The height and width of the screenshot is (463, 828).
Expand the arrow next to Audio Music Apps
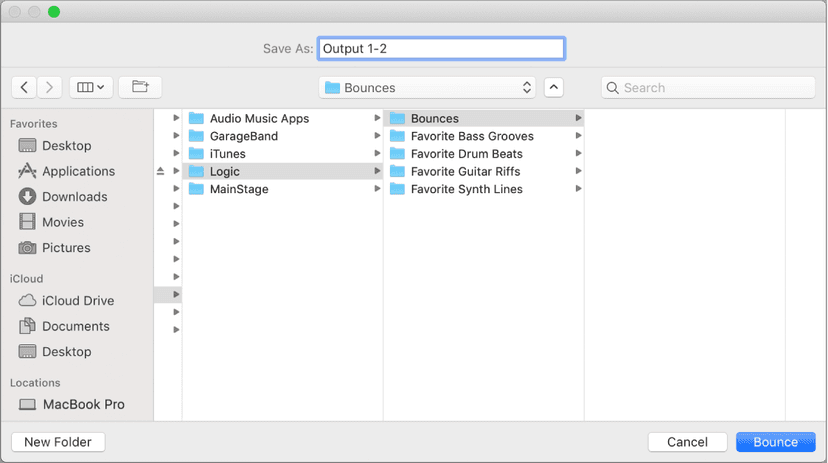point(377,118)
